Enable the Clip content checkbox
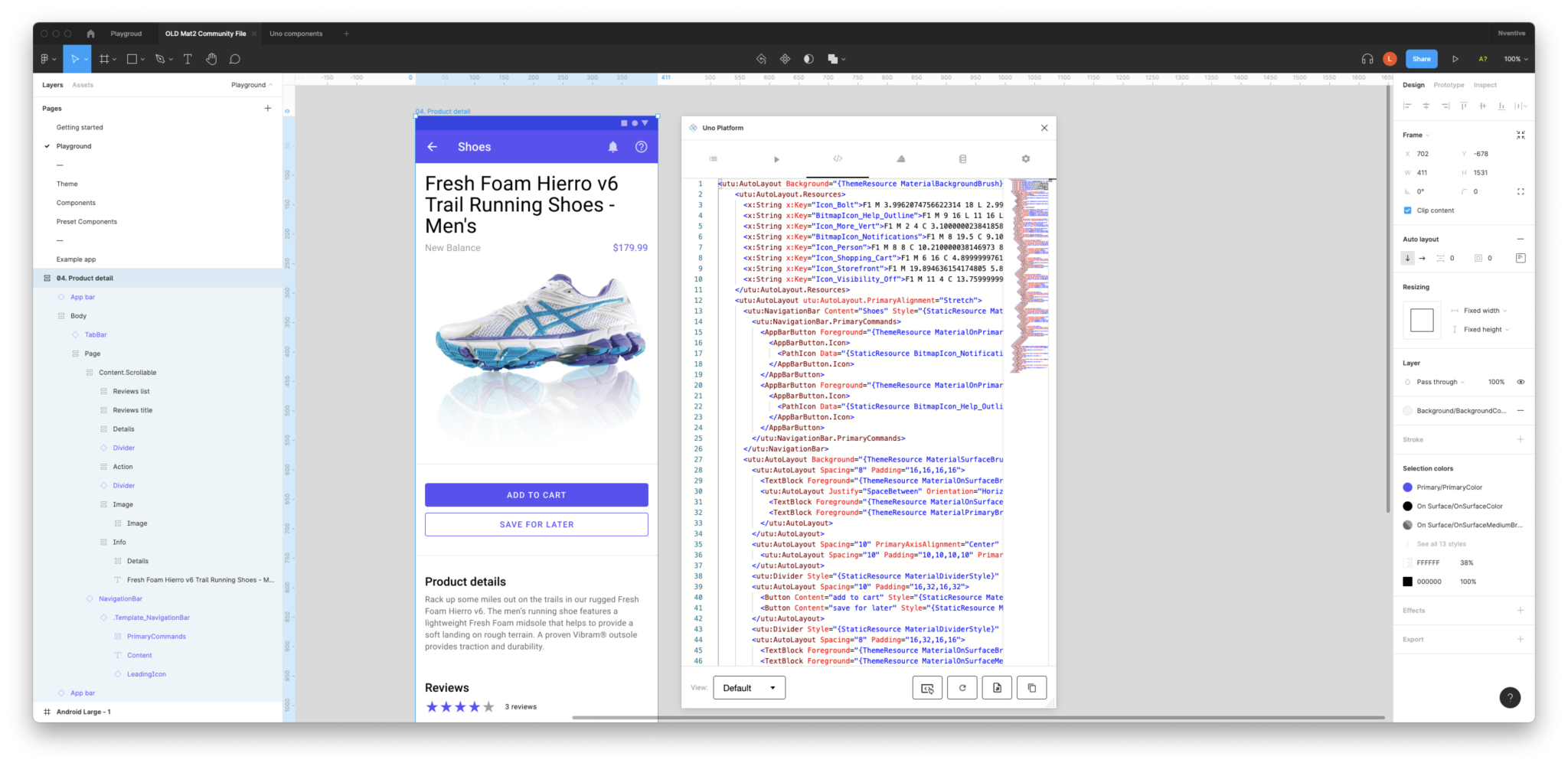The width and height of the screenshot is (1568, 766). 1407,210
